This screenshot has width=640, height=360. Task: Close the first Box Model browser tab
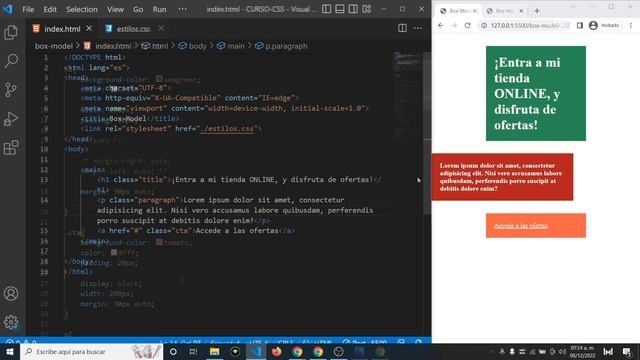tap(475, 11)
